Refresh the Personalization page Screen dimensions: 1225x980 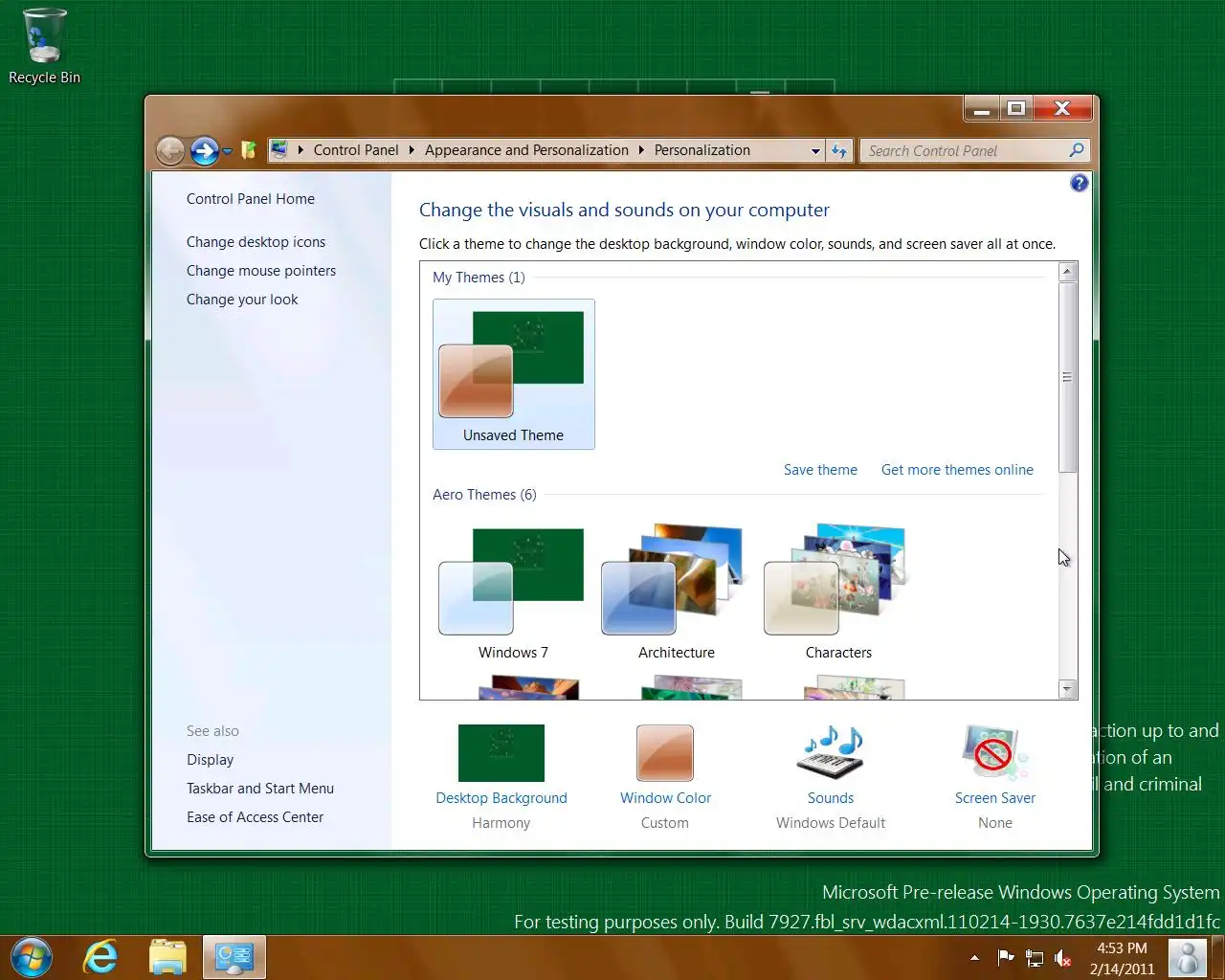(839, 151)
